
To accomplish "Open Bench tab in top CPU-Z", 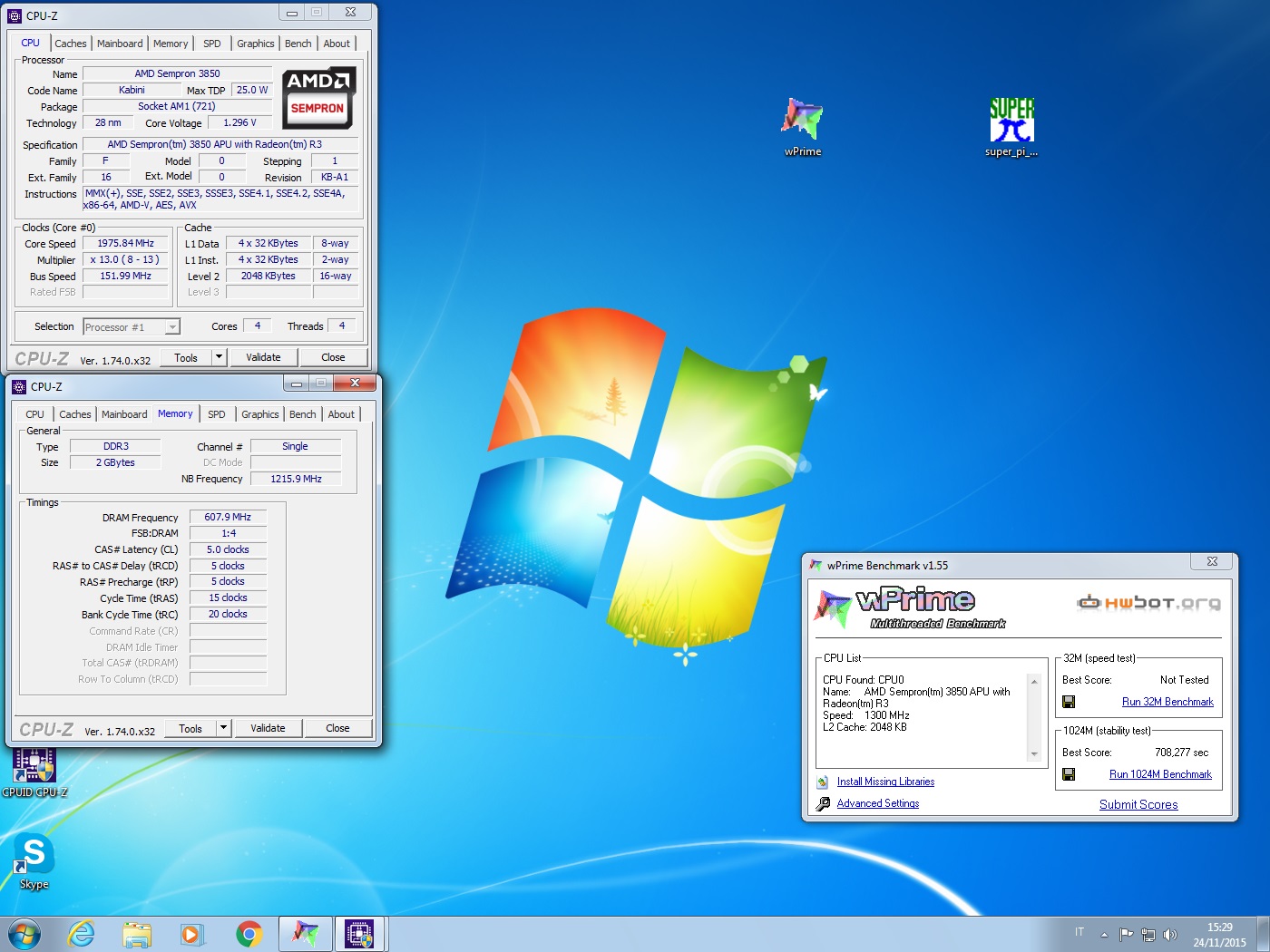I will tap(298, 44).
